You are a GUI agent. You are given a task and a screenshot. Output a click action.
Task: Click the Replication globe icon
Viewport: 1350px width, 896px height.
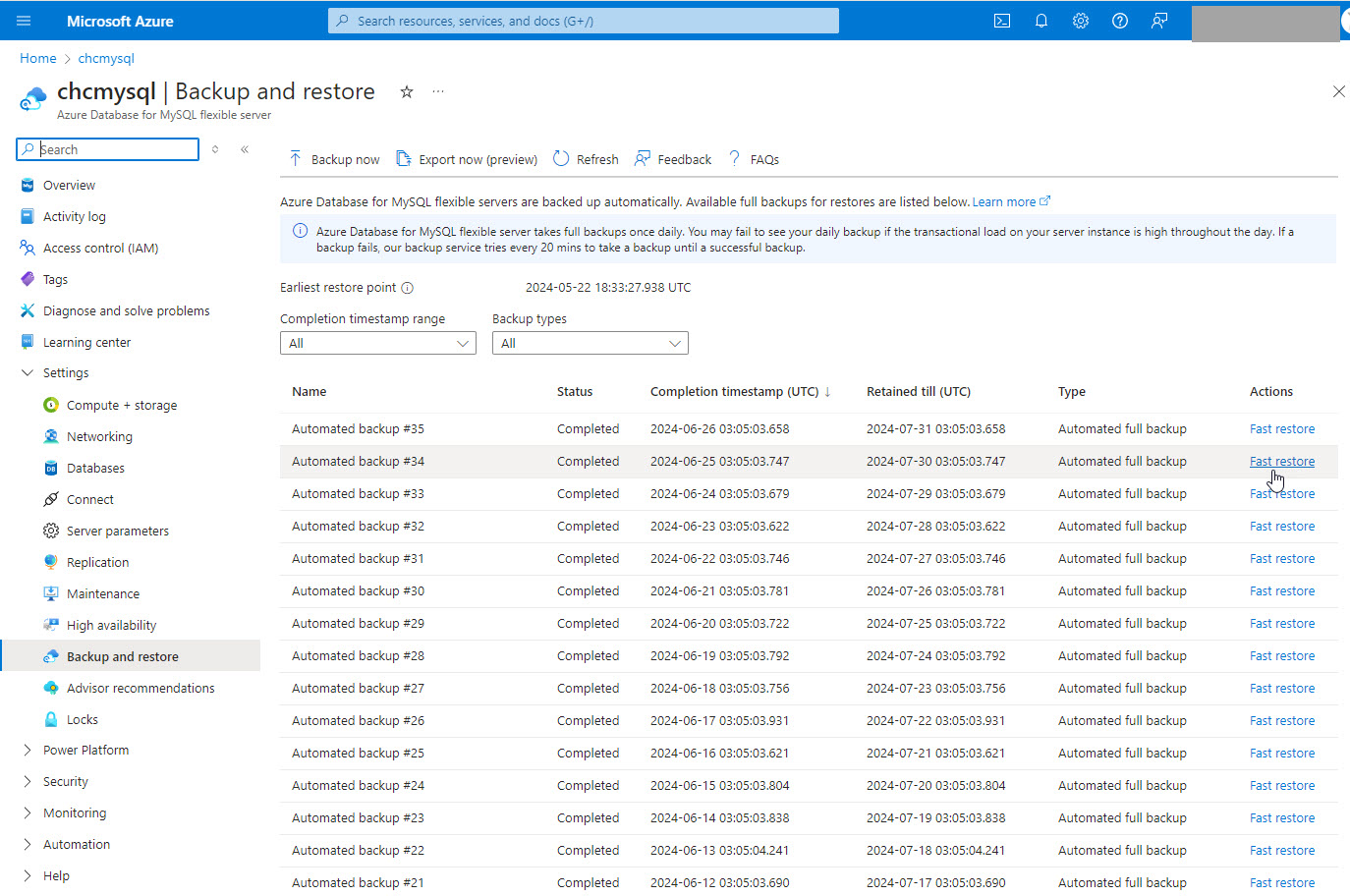(x=51, y=562)
